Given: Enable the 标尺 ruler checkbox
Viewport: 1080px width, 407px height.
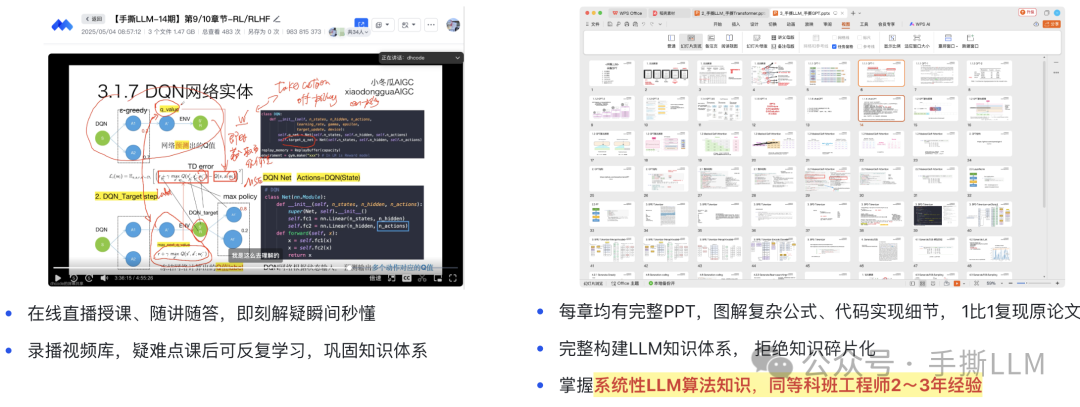Looking at the screenshot, I should pos(860,37).
